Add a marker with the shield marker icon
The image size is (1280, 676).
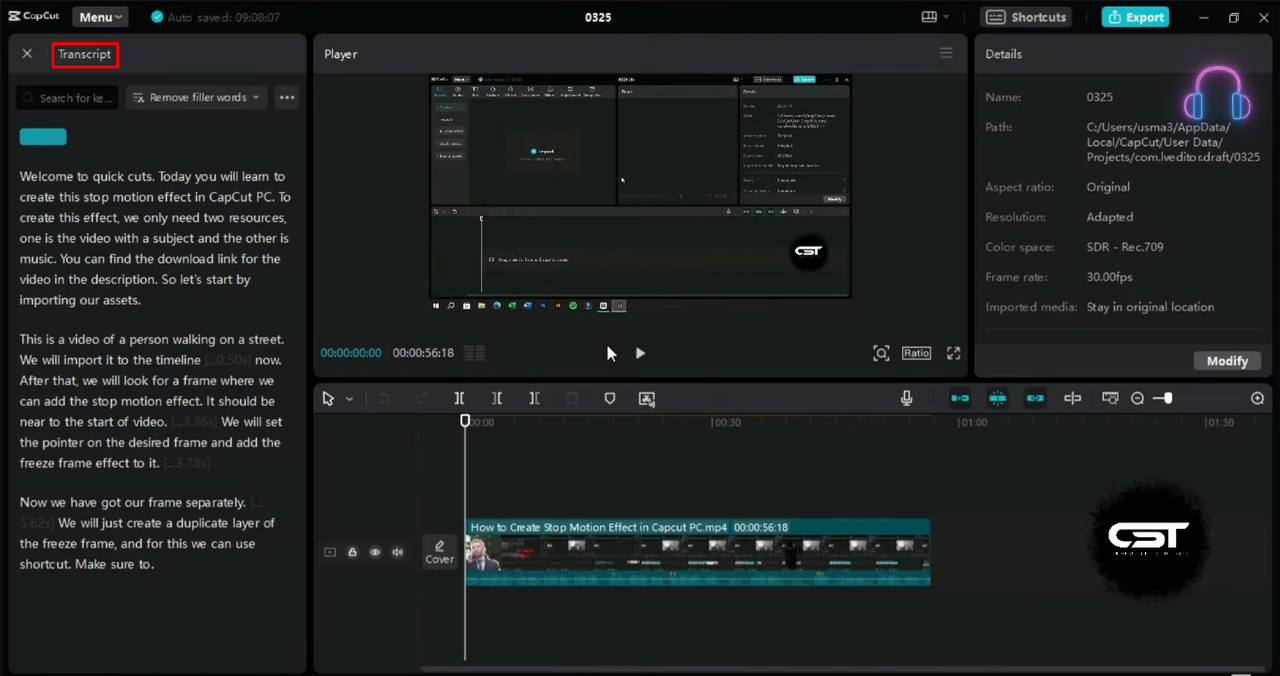(x=610, y=398)
